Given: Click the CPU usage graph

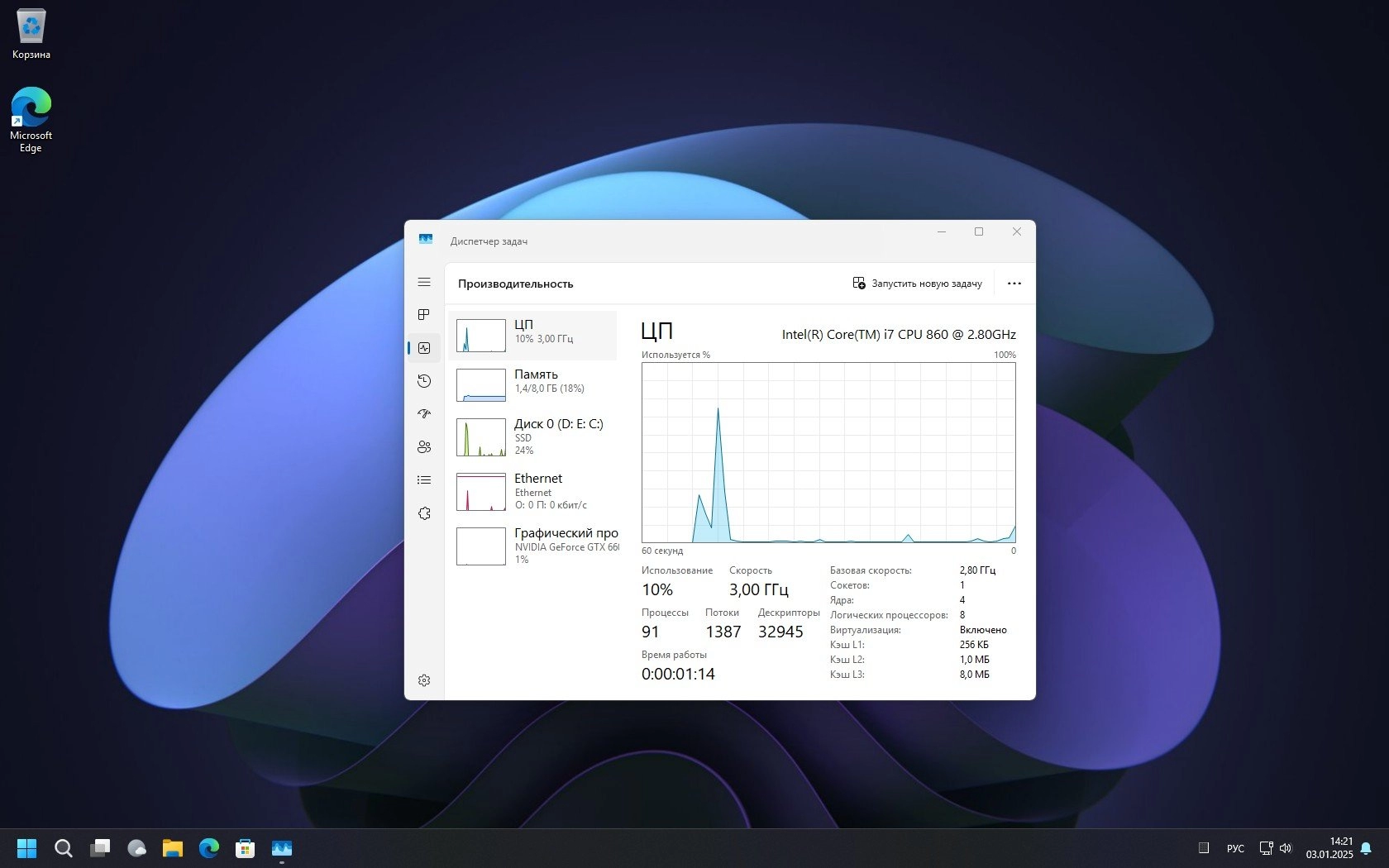Looking at the screenshot, I should click(828, 452).
